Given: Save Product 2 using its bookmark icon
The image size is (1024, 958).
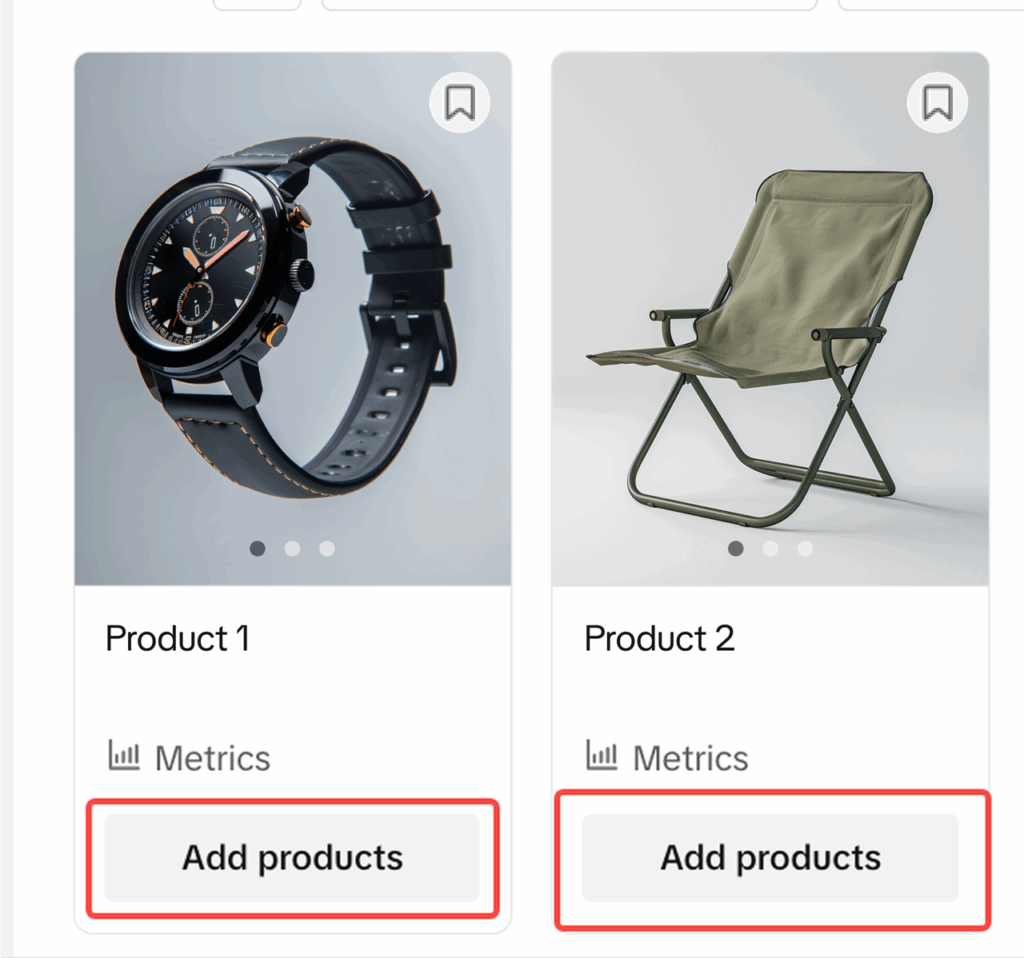Looking at the screenshot, I should click(937, 102).
